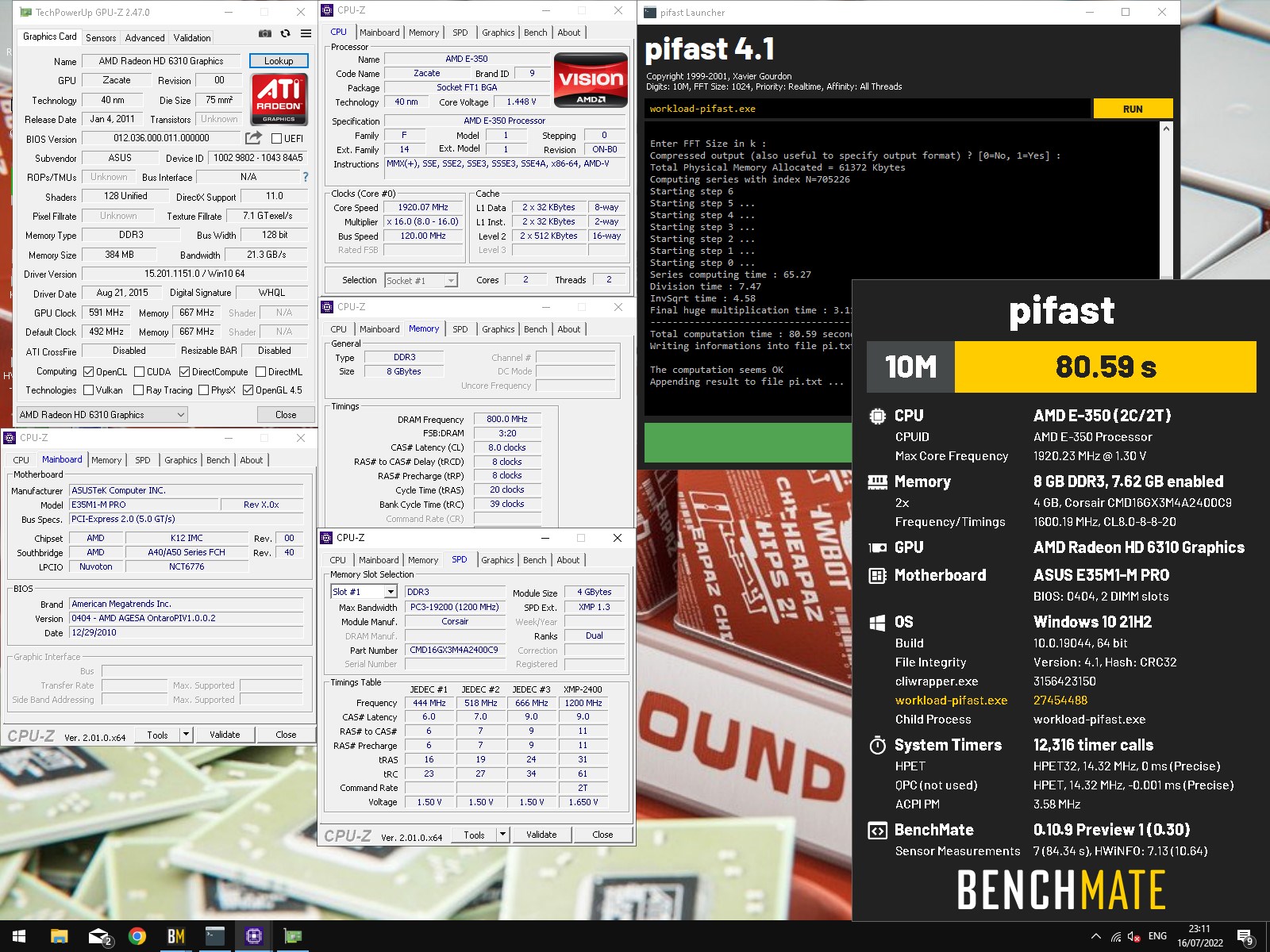Click the System Timers stopwatch icon
The image size is (1270, 952).
[877, 745]
